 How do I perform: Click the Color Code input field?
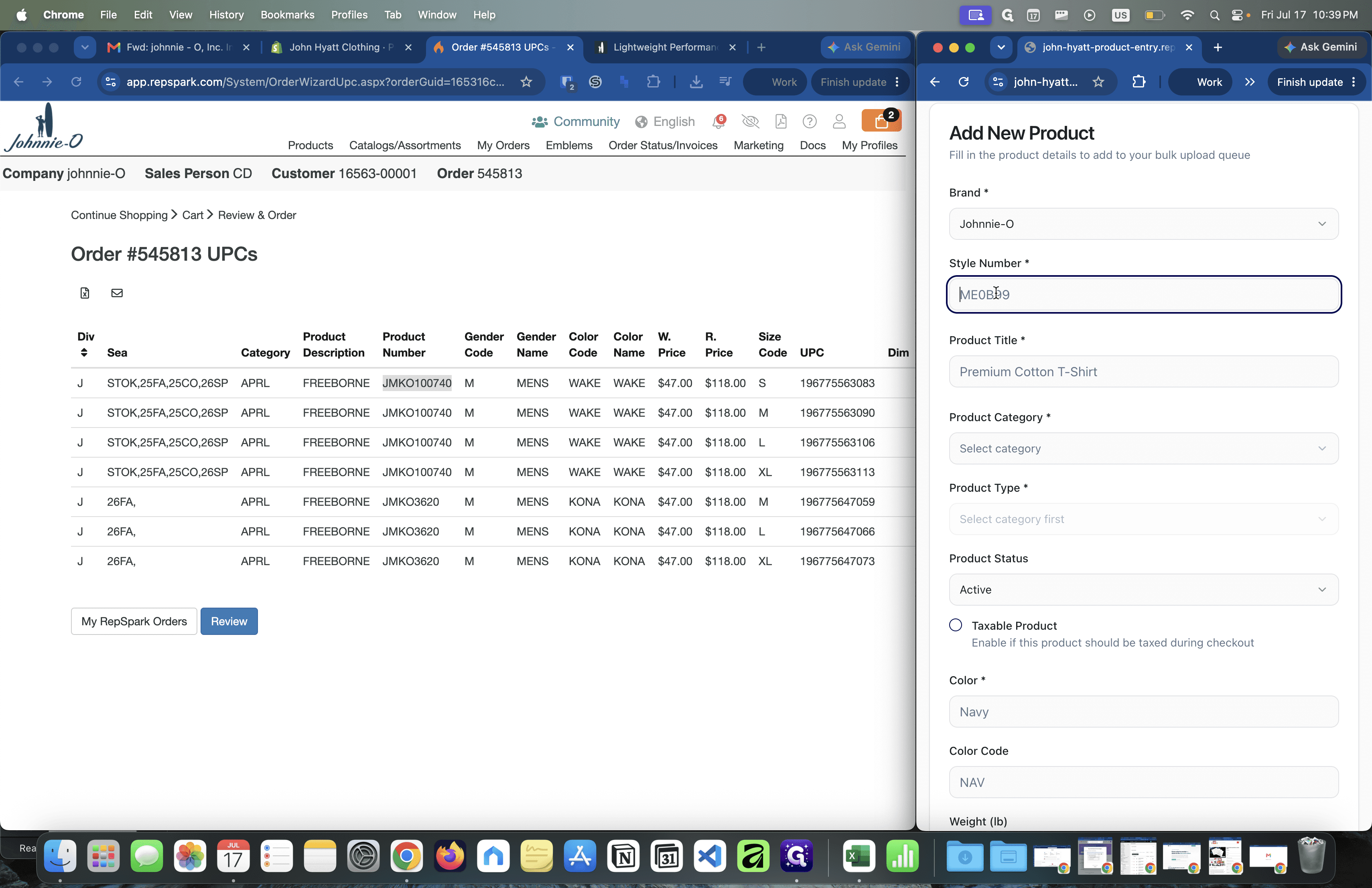click(x=1143, y=783)
